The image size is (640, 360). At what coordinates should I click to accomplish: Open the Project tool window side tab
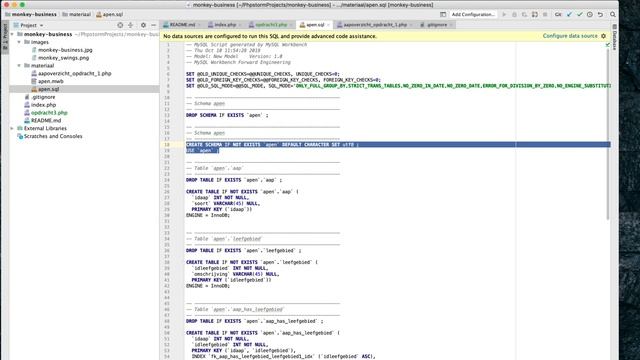tap(5, 37)
